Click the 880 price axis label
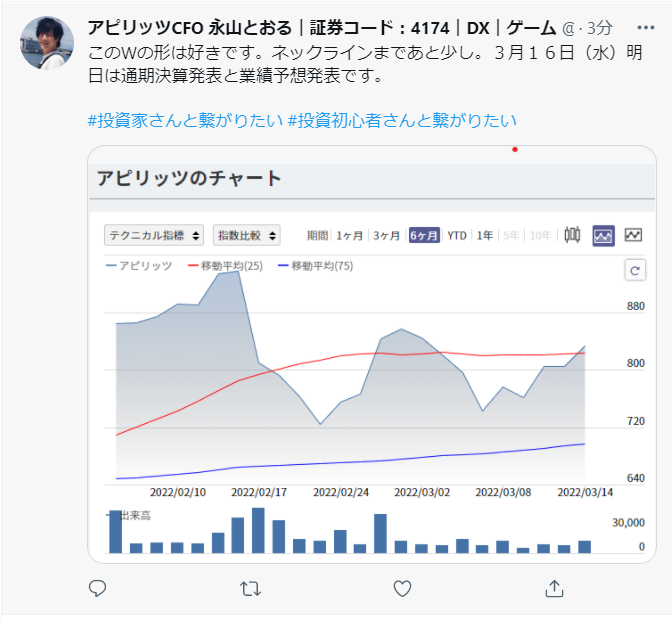Viewport: 672px width, 622px height. (x=636, y=306)
